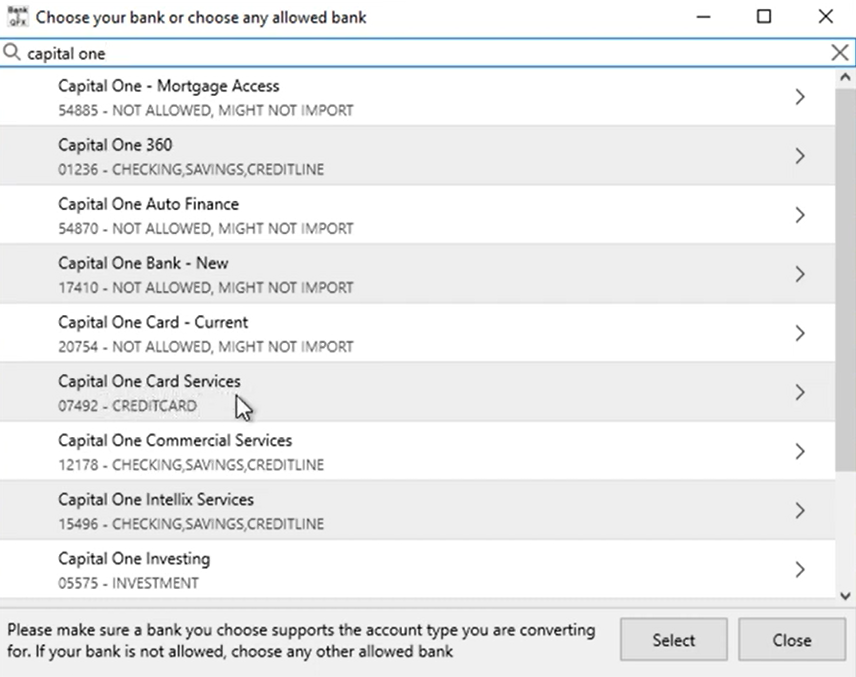Select 'Capital One Investing' bank name

[x=134, y=559]
